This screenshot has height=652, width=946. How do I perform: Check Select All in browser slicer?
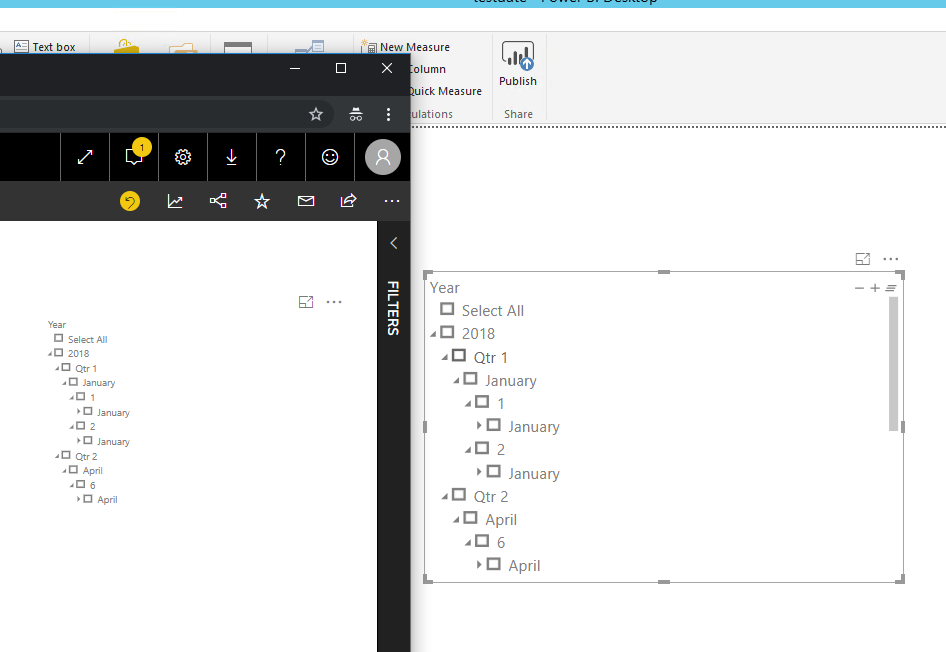59,338
